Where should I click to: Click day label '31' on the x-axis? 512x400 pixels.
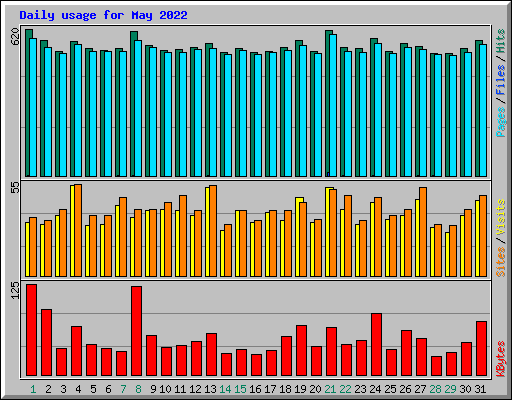480,389
